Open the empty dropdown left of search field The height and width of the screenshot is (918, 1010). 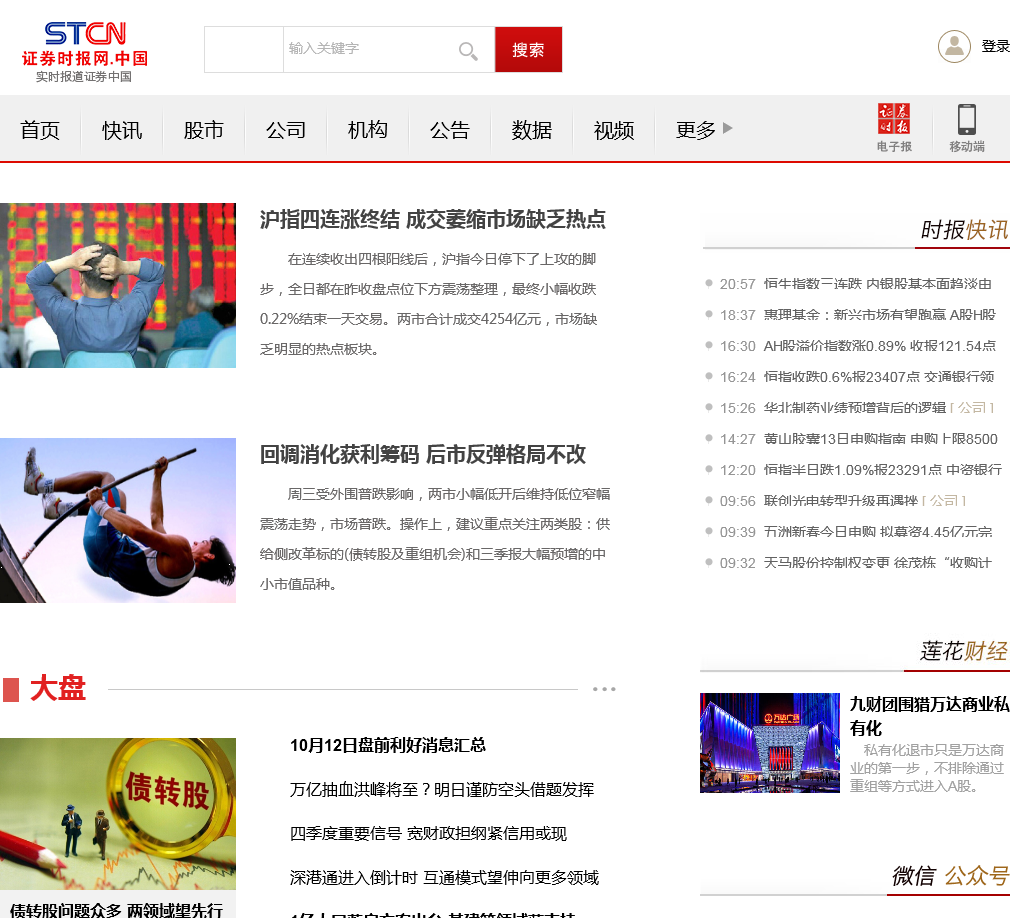(x=243, y=50)
